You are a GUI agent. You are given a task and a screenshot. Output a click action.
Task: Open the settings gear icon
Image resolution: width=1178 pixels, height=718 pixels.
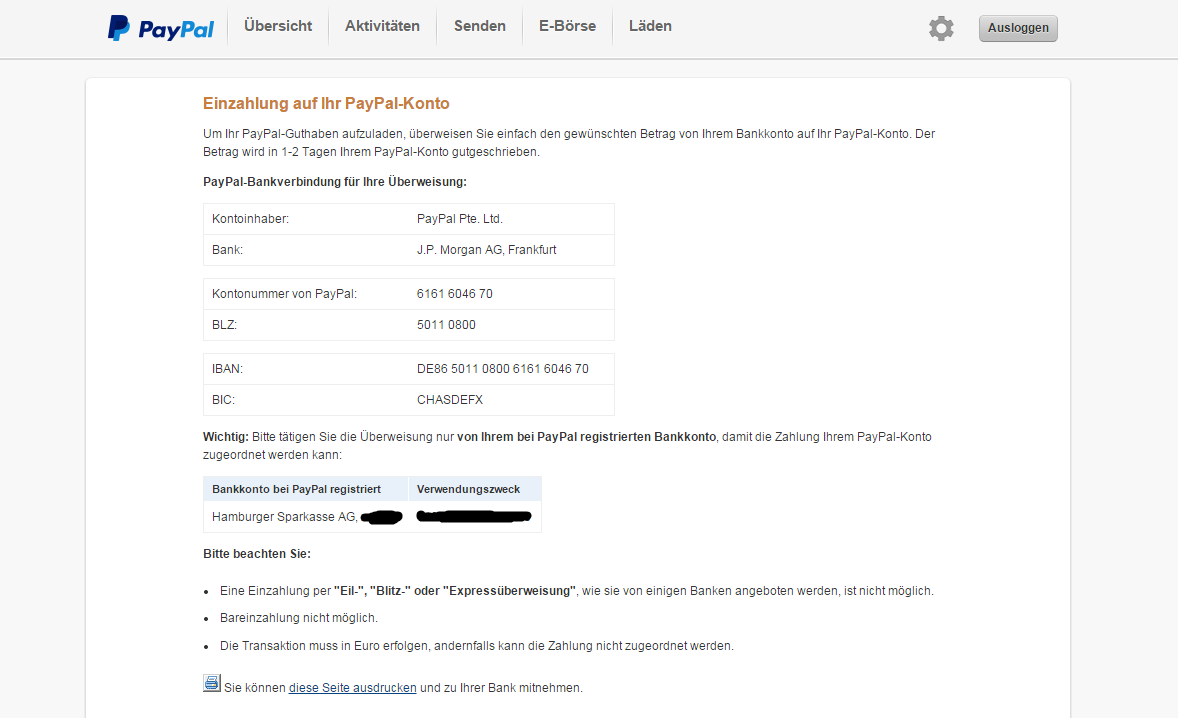point(941,29)
